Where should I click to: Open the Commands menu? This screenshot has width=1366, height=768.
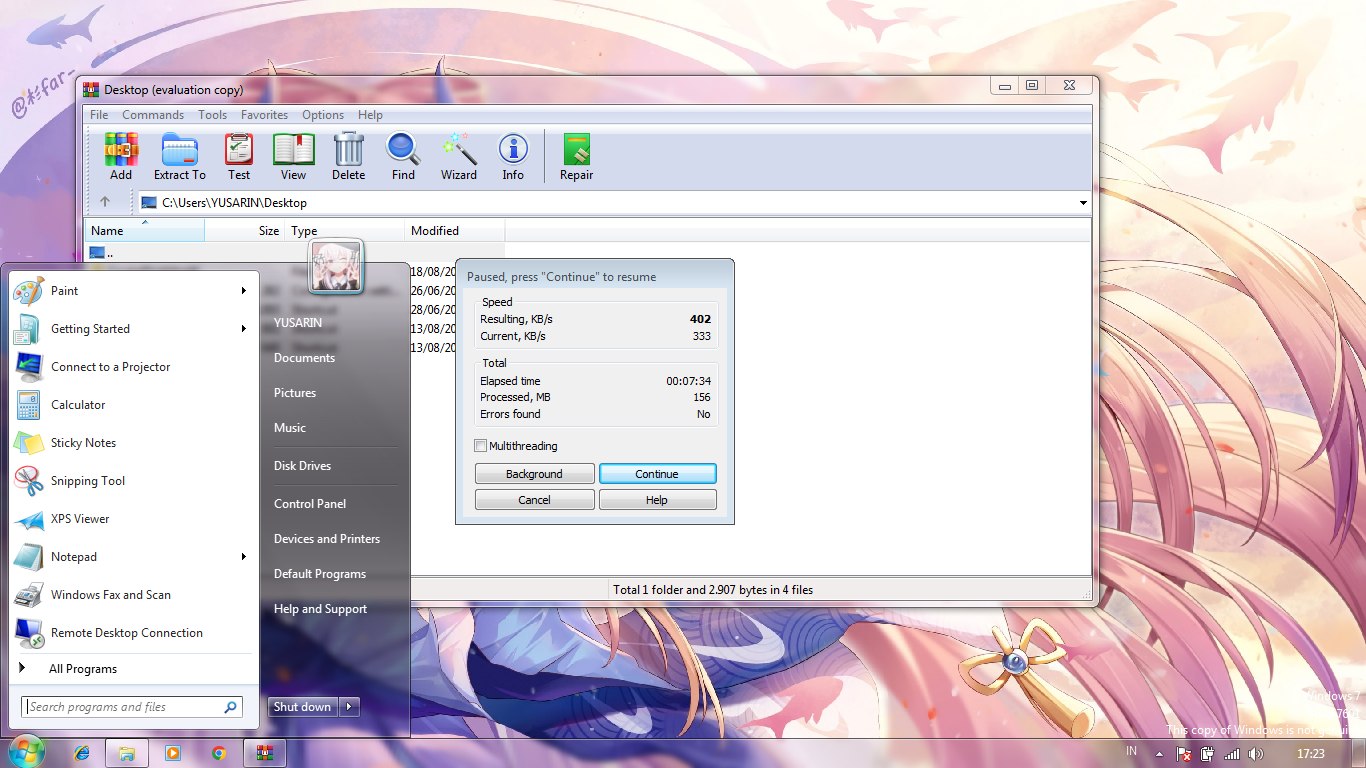click(x=153, y=115)
